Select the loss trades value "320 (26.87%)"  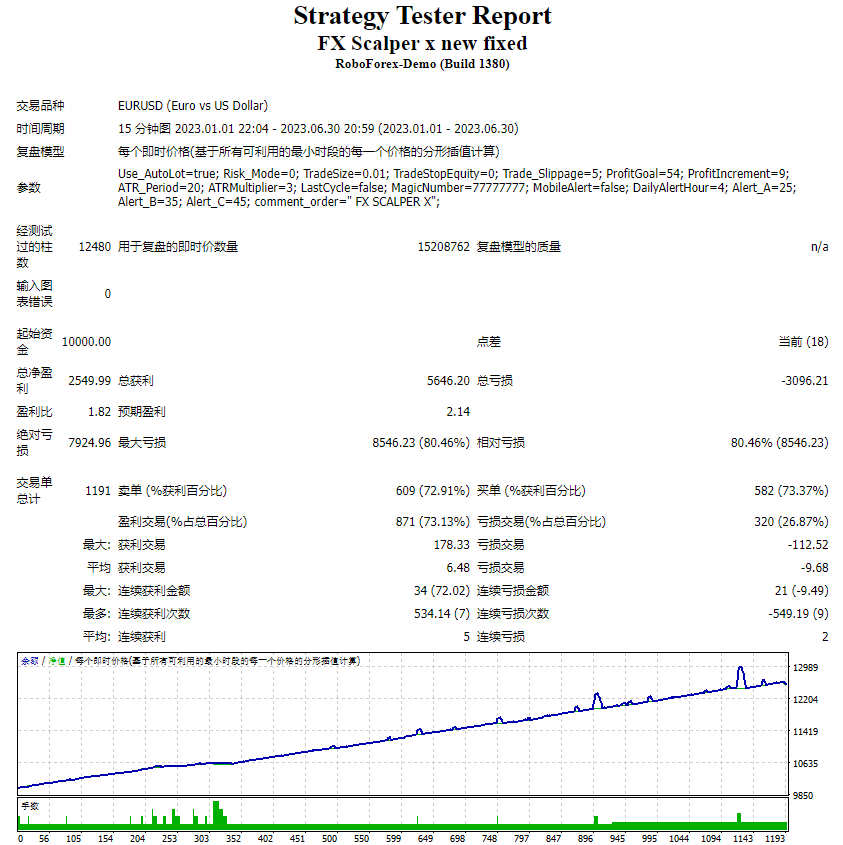(791, 522)
